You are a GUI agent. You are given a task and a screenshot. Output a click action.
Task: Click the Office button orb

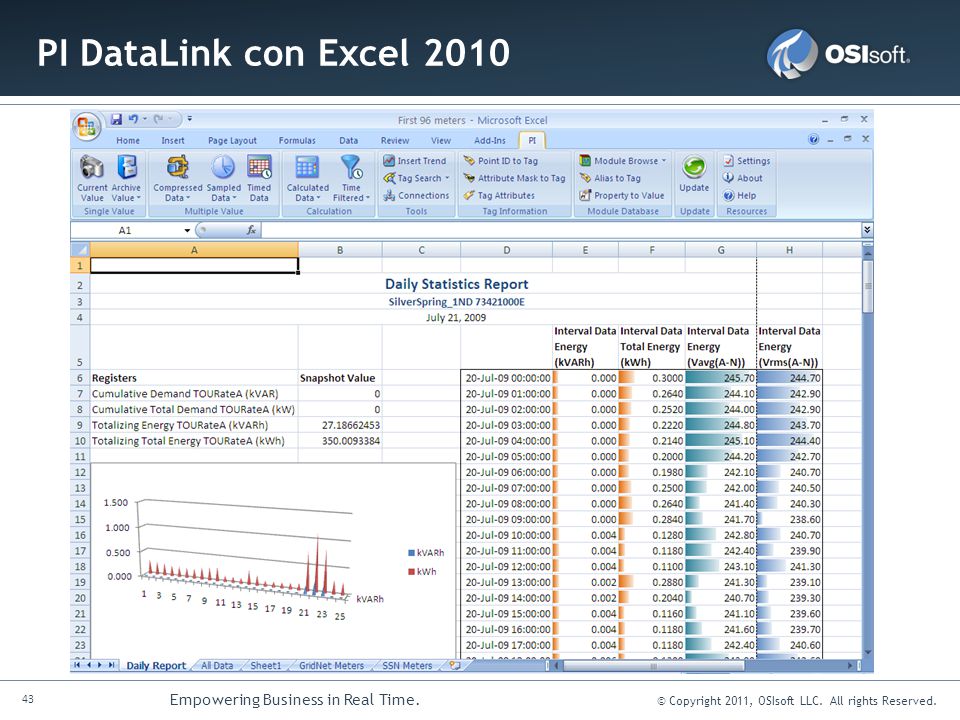click(86, 127)
